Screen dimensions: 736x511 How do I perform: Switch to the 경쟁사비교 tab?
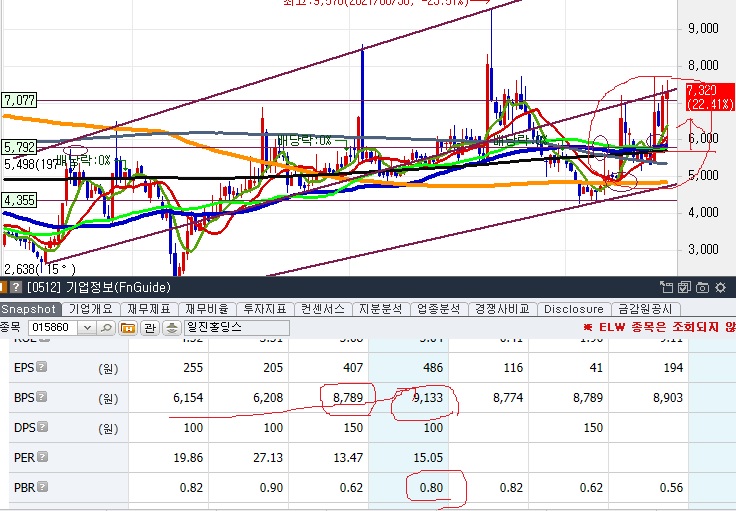[502, 309]
